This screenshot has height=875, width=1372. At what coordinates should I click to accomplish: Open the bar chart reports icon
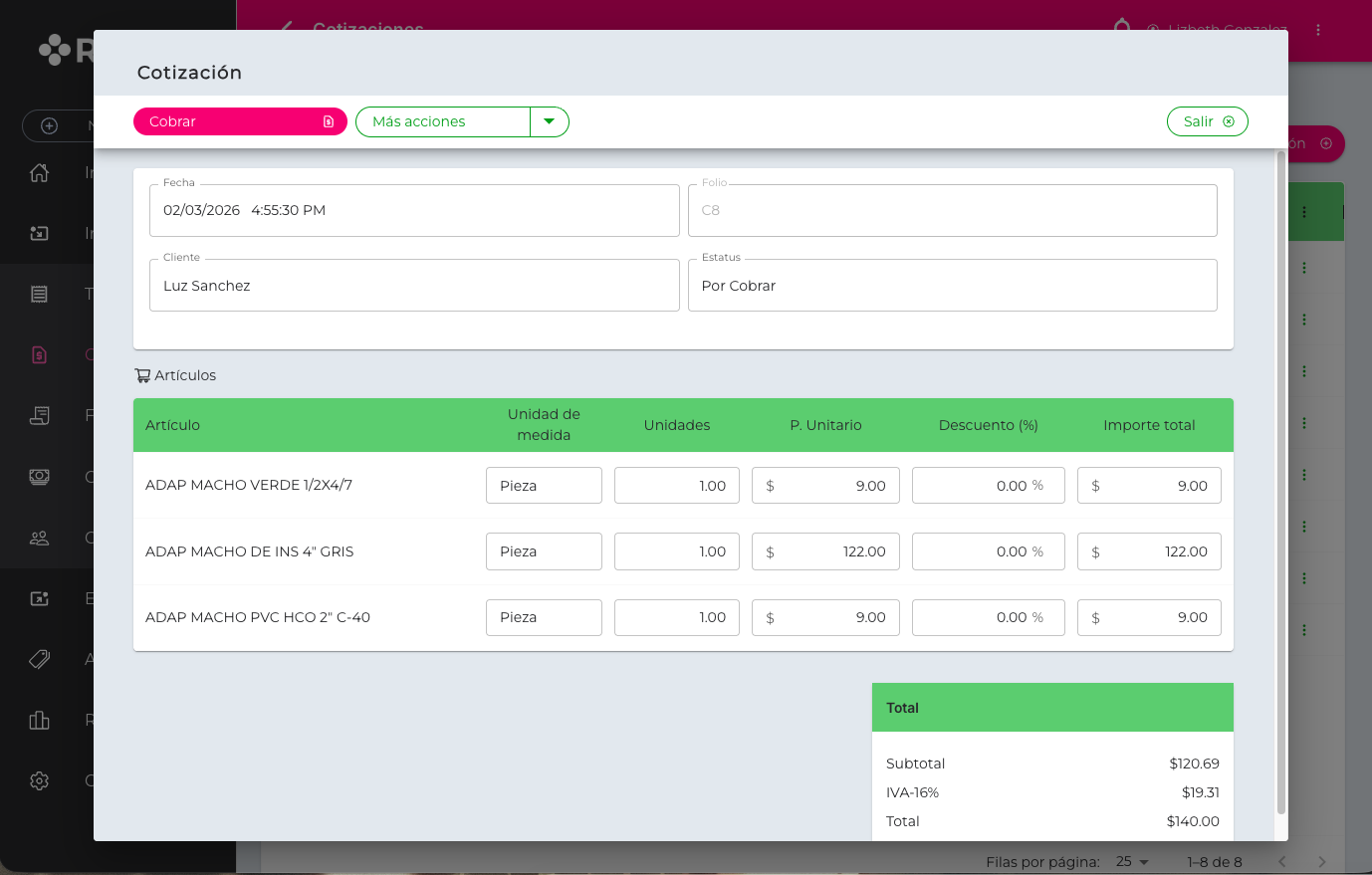[x=40, y=720]
